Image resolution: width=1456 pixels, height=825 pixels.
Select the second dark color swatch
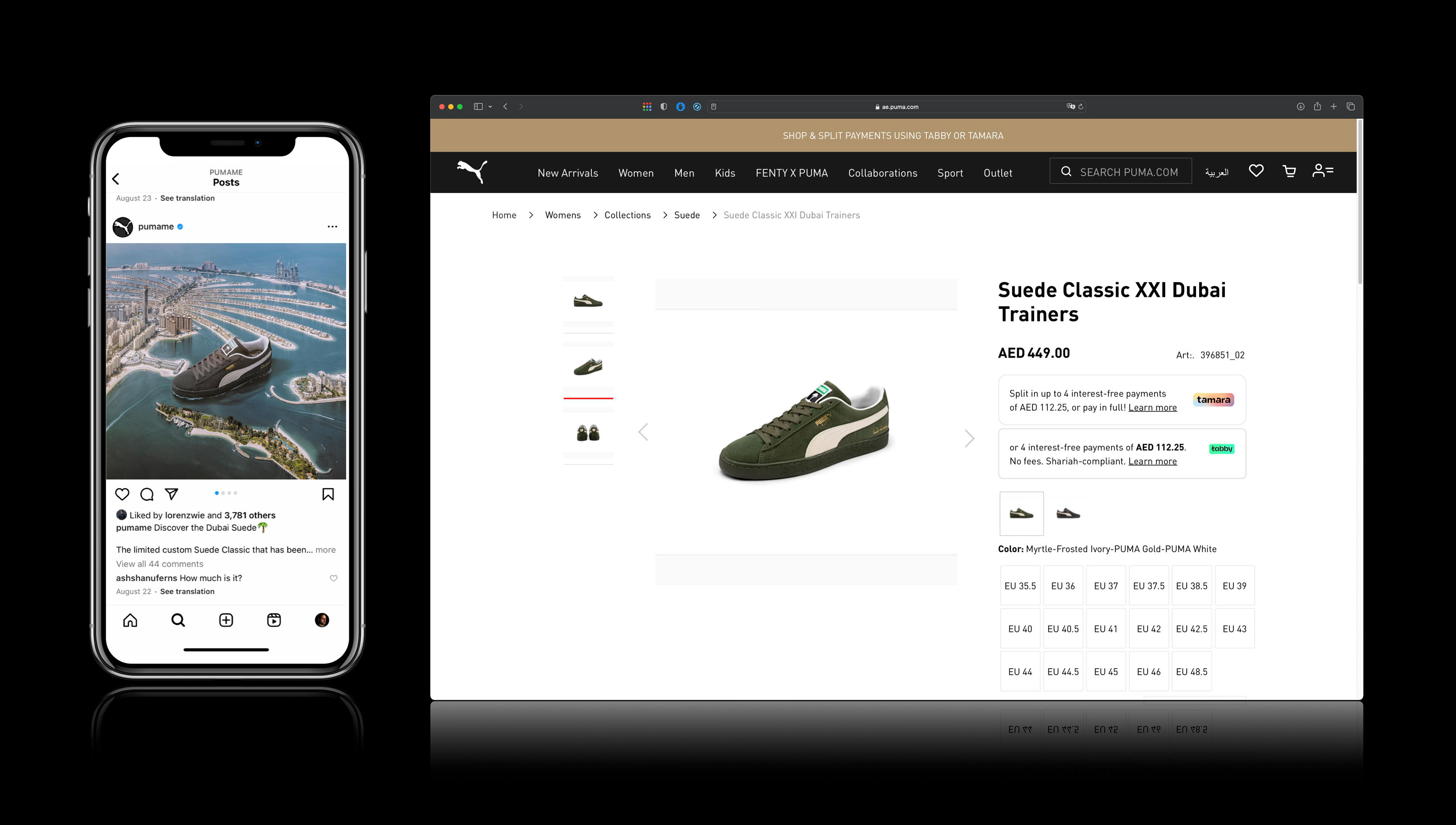point(1068,513)
